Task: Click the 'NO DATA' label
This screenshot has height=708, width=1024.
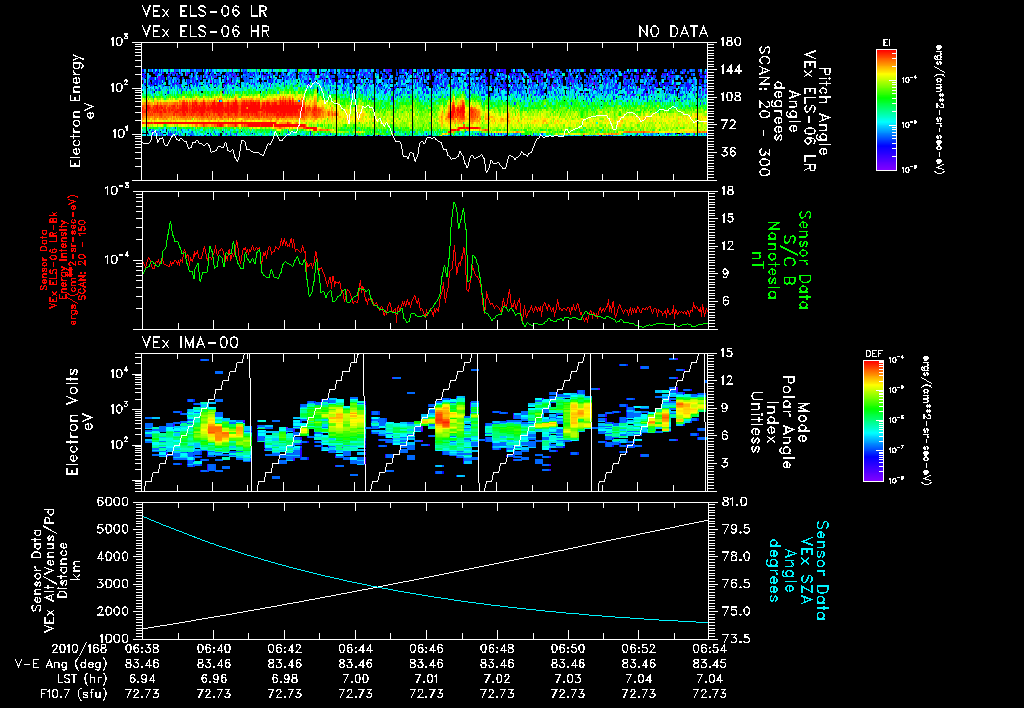Action: [x=673, y=31]
